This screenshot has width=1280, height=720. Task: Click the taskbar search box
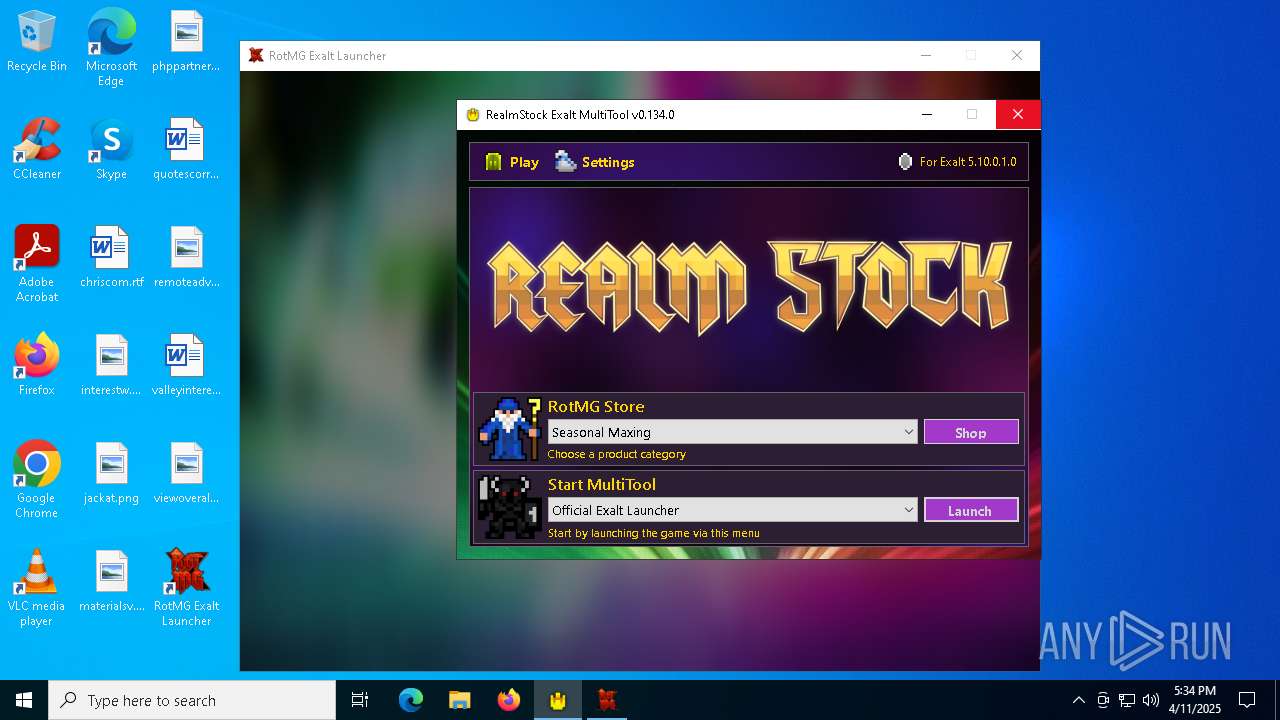tap(192, 700)
